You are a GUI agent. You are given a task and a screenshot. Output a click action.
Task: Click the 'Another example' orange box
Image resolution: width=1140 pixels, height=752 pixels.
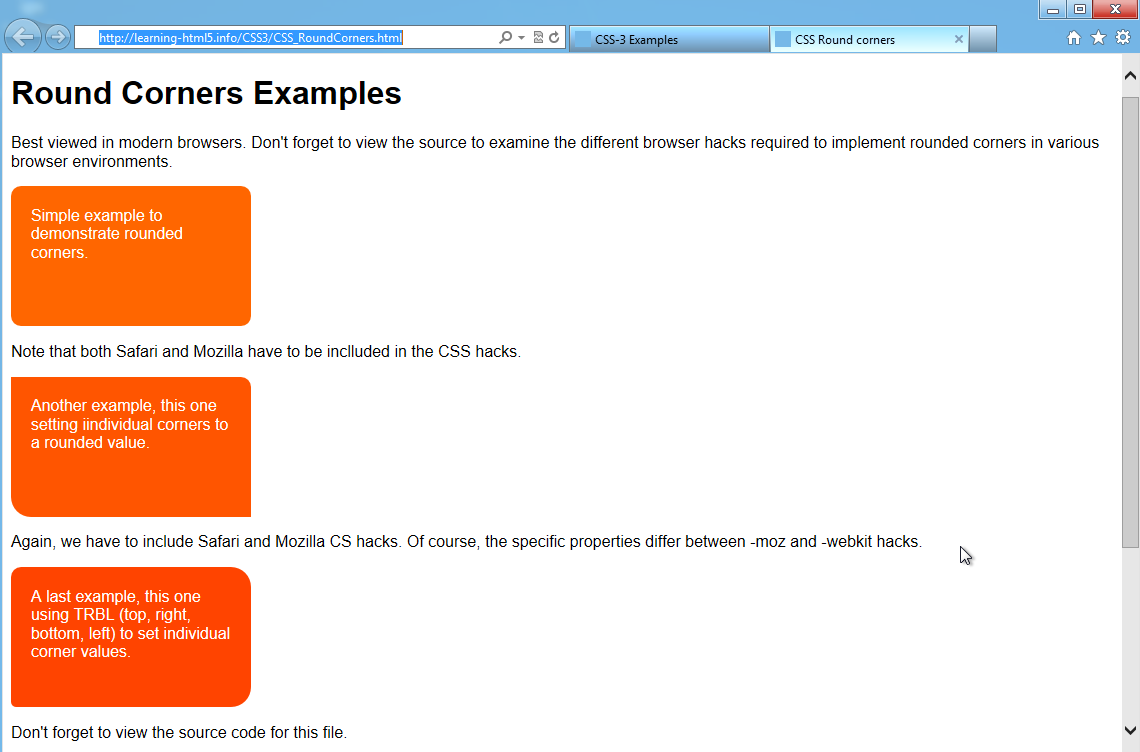131,447
